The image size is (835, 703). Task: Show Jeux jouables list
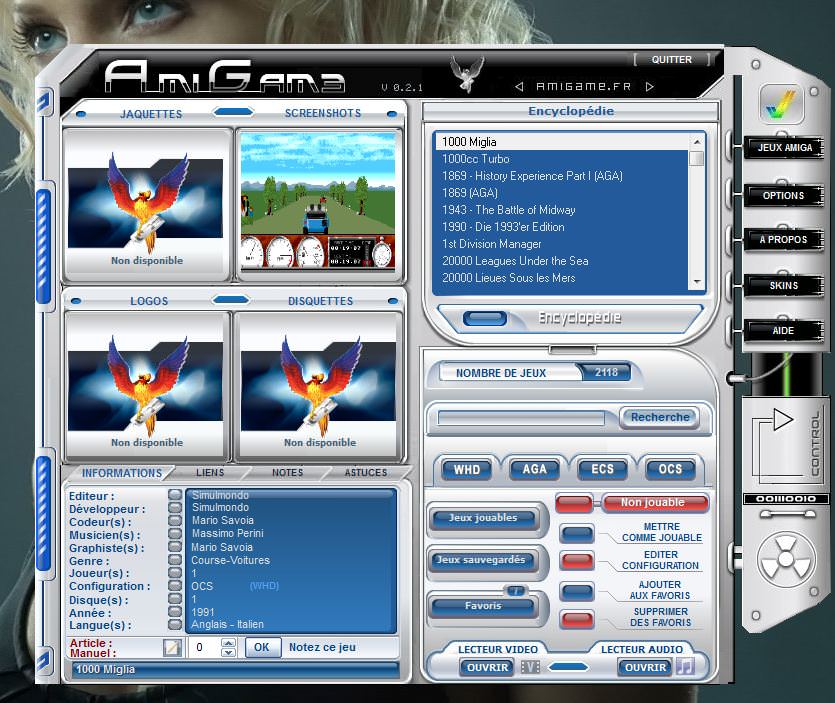484,518
